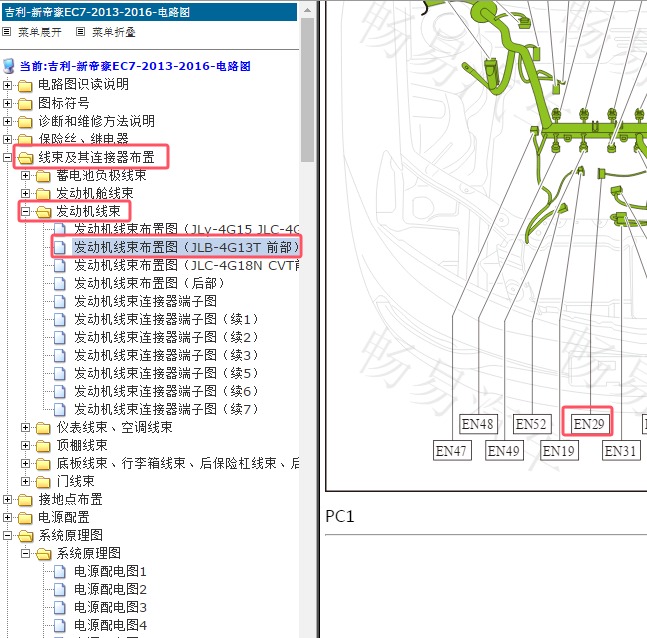Click page icon of 电源配电图1
Image resolution: width=647 pixels, height=638 pixels.
tap(60, 572)
